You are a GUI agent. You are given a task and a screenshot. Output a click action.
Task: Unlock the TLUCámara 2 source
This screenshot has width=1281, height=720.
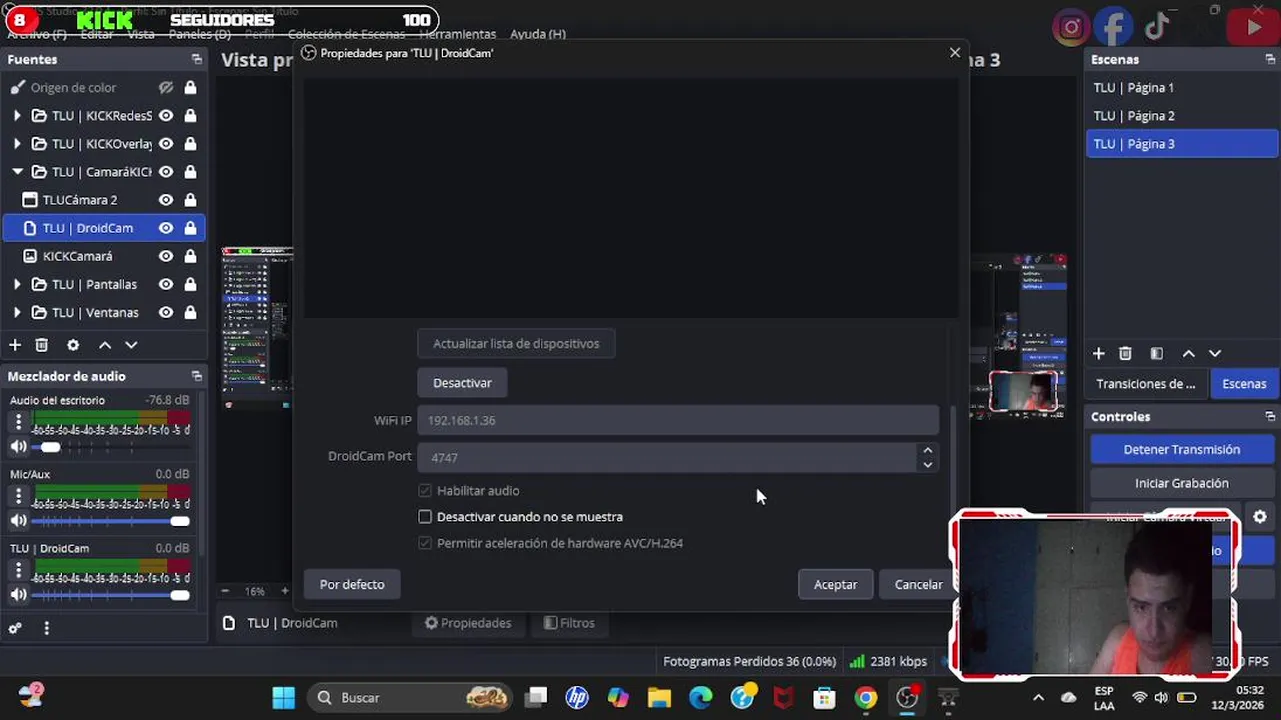[x=190, y=200]
